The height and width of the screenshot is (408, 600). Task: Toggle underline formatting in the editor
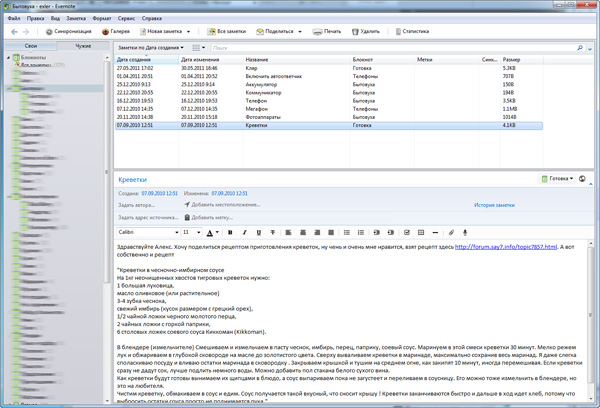258,233
